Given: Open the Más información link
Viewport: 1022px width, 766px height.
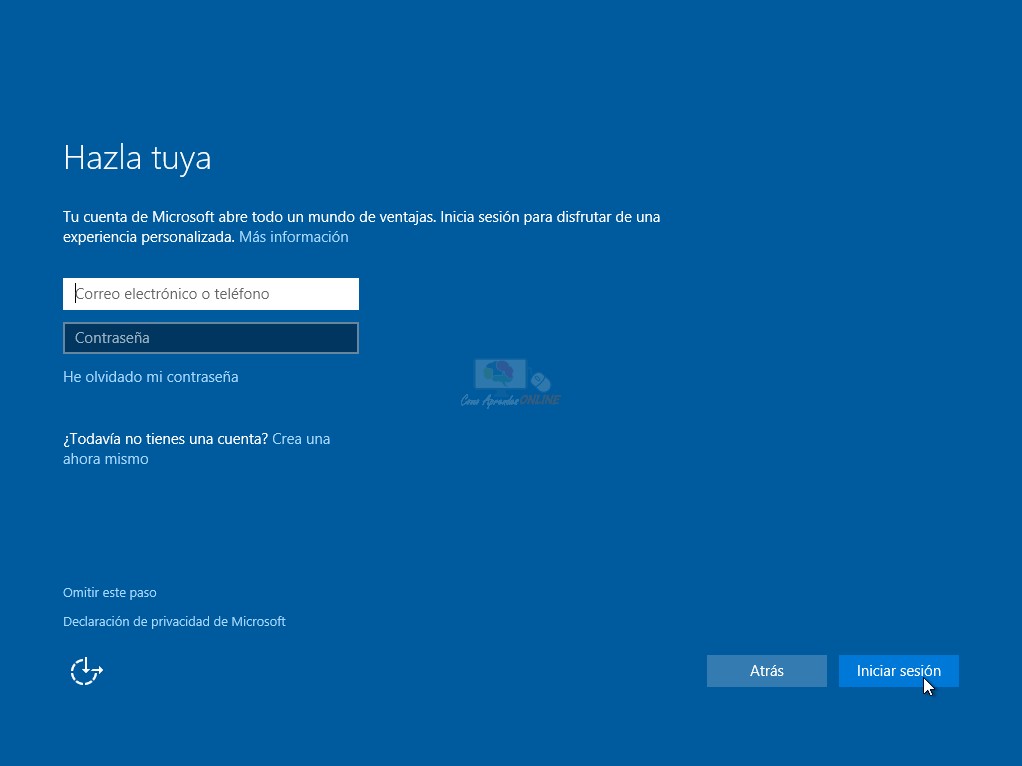Looking at the screenshot, I should point(293,237).
